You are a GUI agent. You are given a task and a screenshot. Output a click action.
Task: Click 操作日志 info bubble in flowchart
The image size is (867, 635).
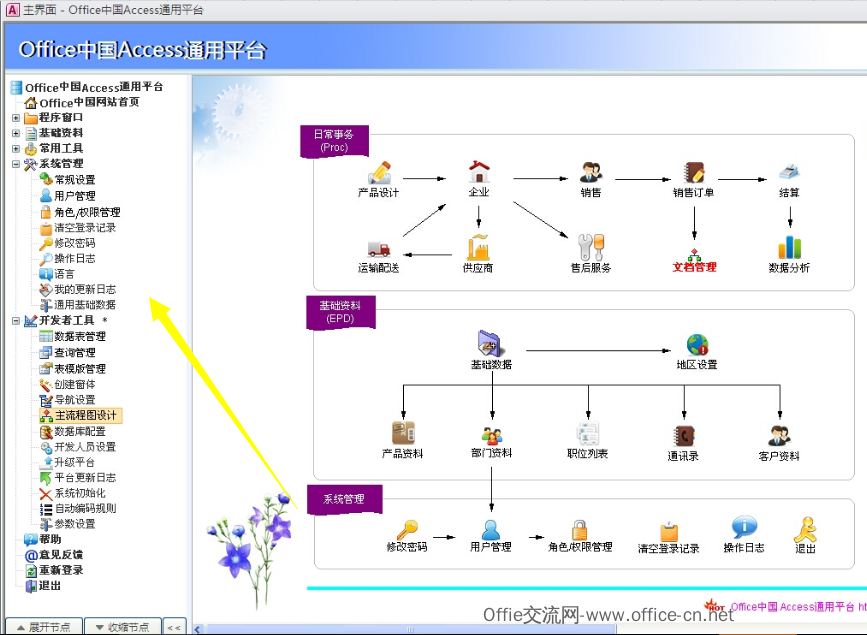point(744,528)
